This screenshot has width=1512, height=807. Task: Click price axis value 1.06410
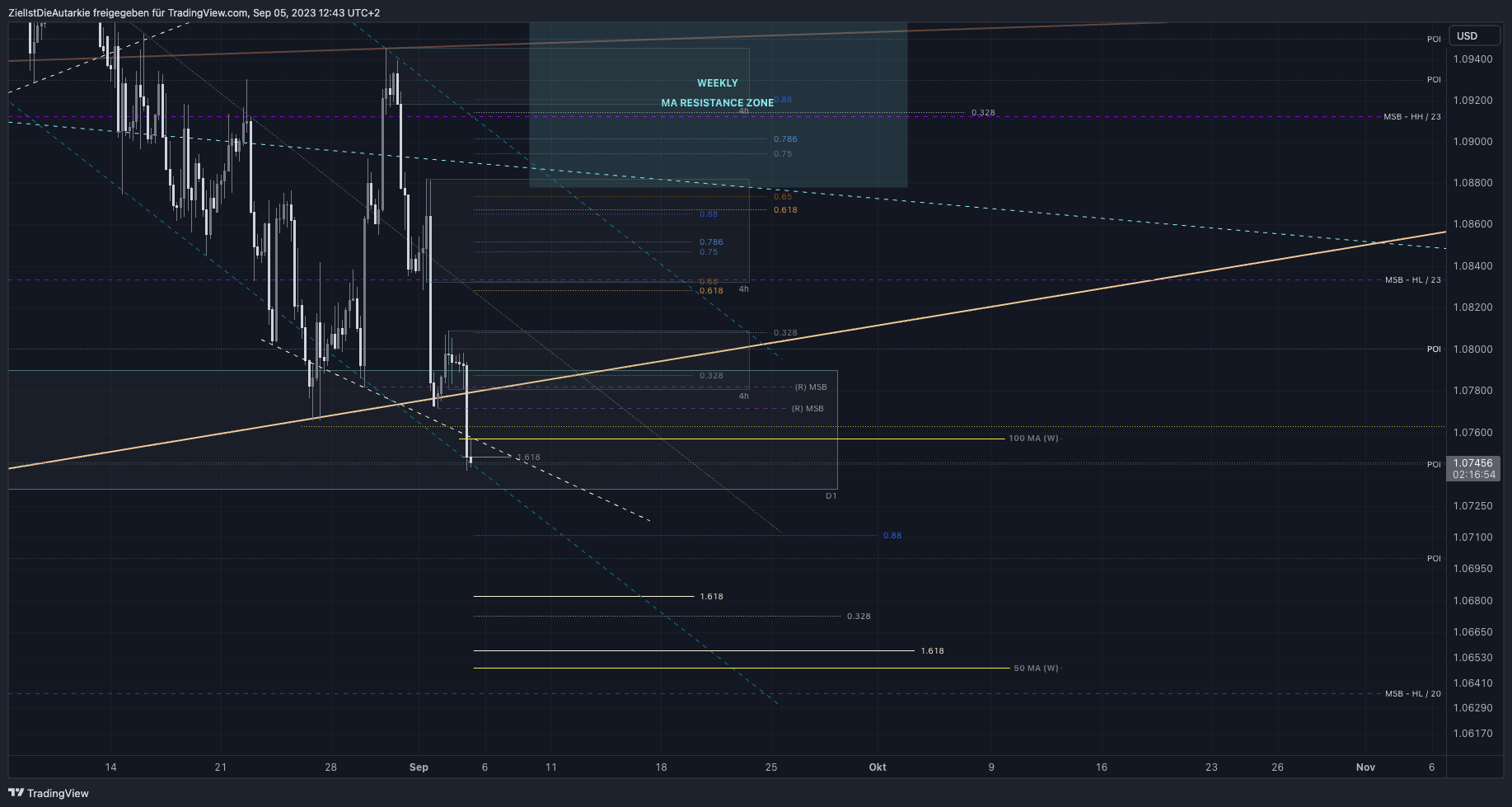click(1473, 683)
